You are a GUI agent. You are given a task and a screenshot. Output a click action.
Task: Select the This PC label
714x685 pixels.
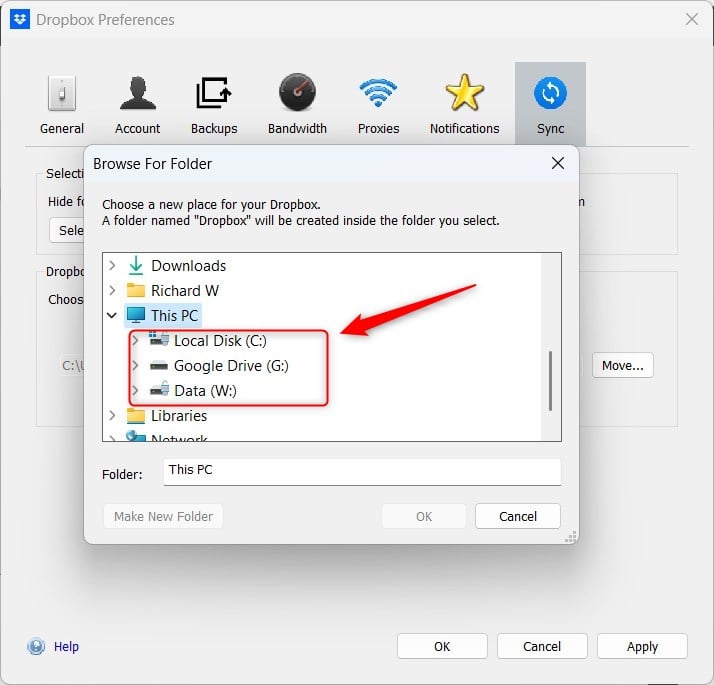(174, 315)
